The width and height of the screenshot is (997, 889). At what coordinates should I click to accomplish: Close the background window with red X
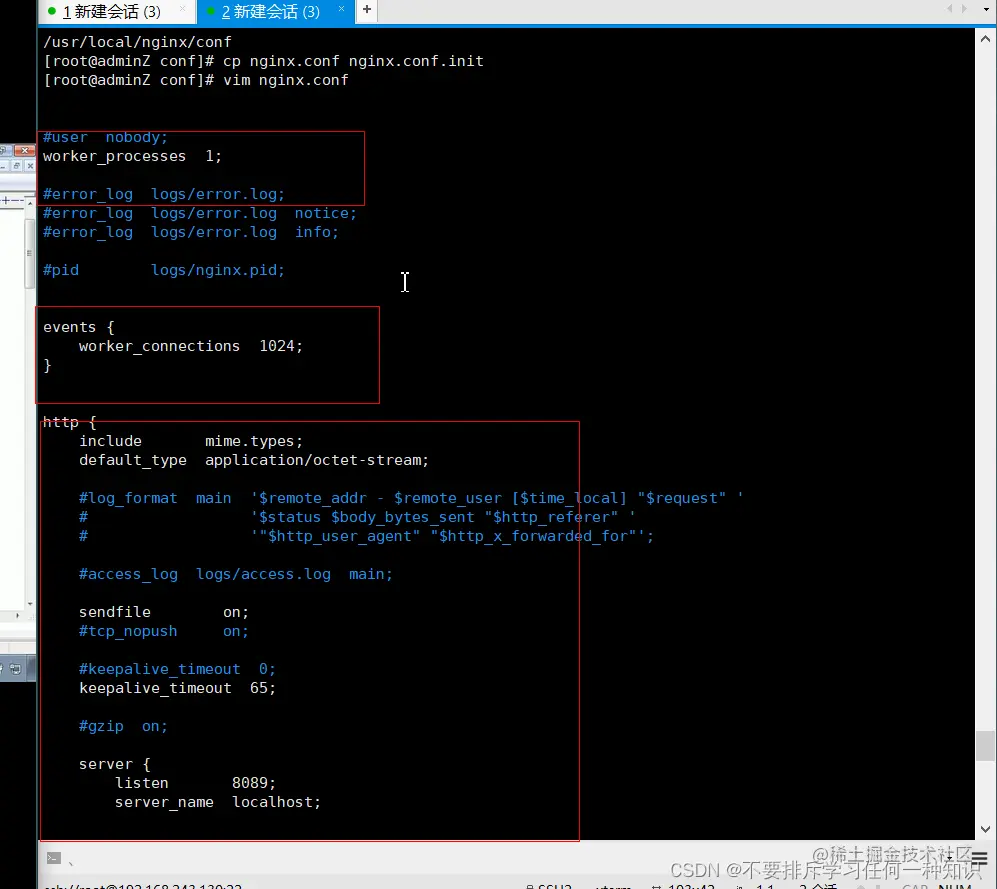point(24,150)
